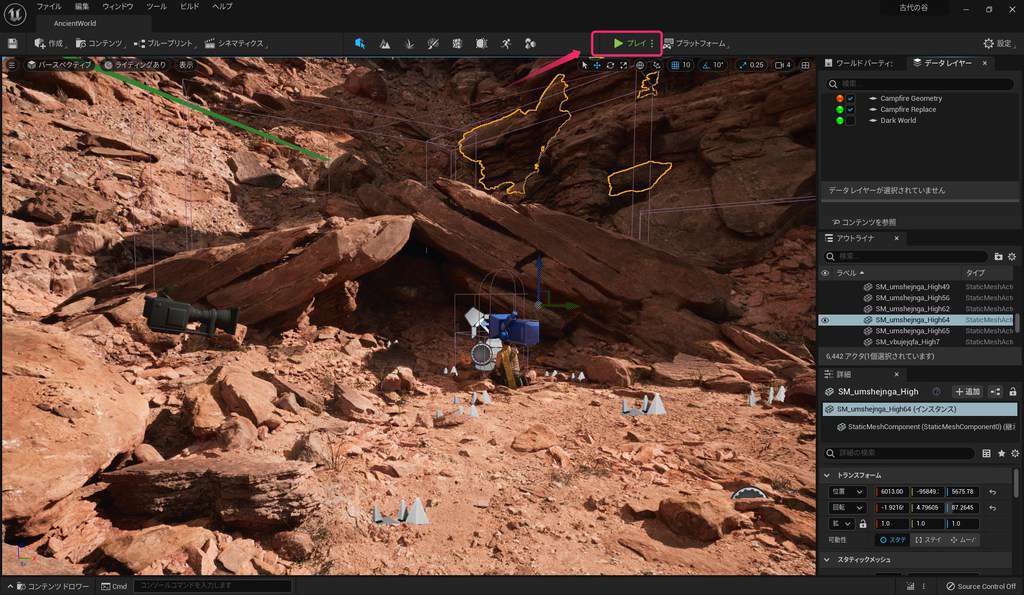Click the ＋追加 (Add) component button
This screenshot has height=595, width=1024.
point(967,392)
